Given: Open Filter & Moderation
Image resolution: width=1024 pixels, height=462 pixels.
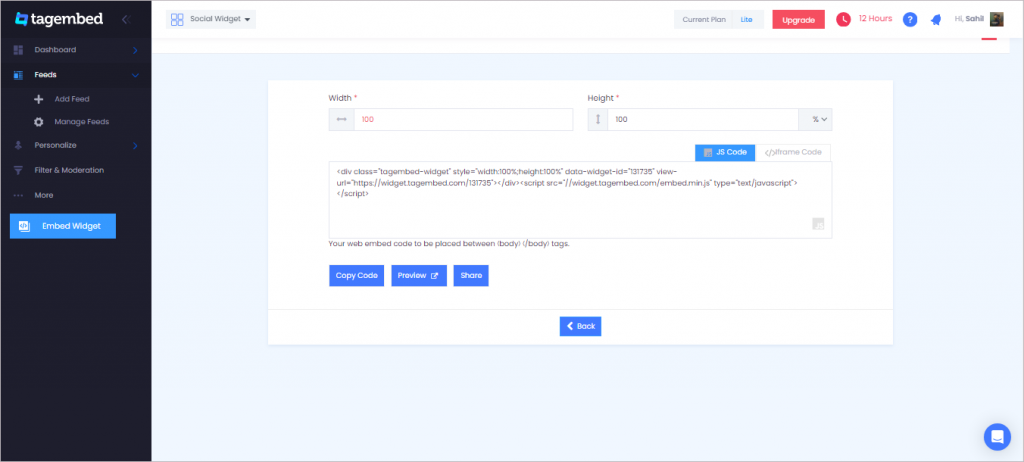Looking at the screenshot, I should click(69, 170).
